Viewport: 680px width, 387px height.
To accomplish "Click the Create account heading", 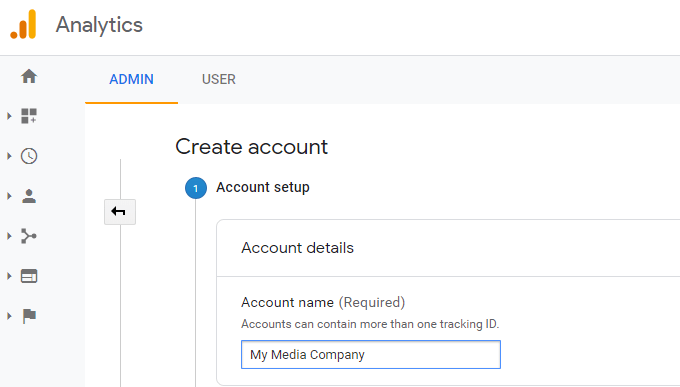I will coord(252,147).
